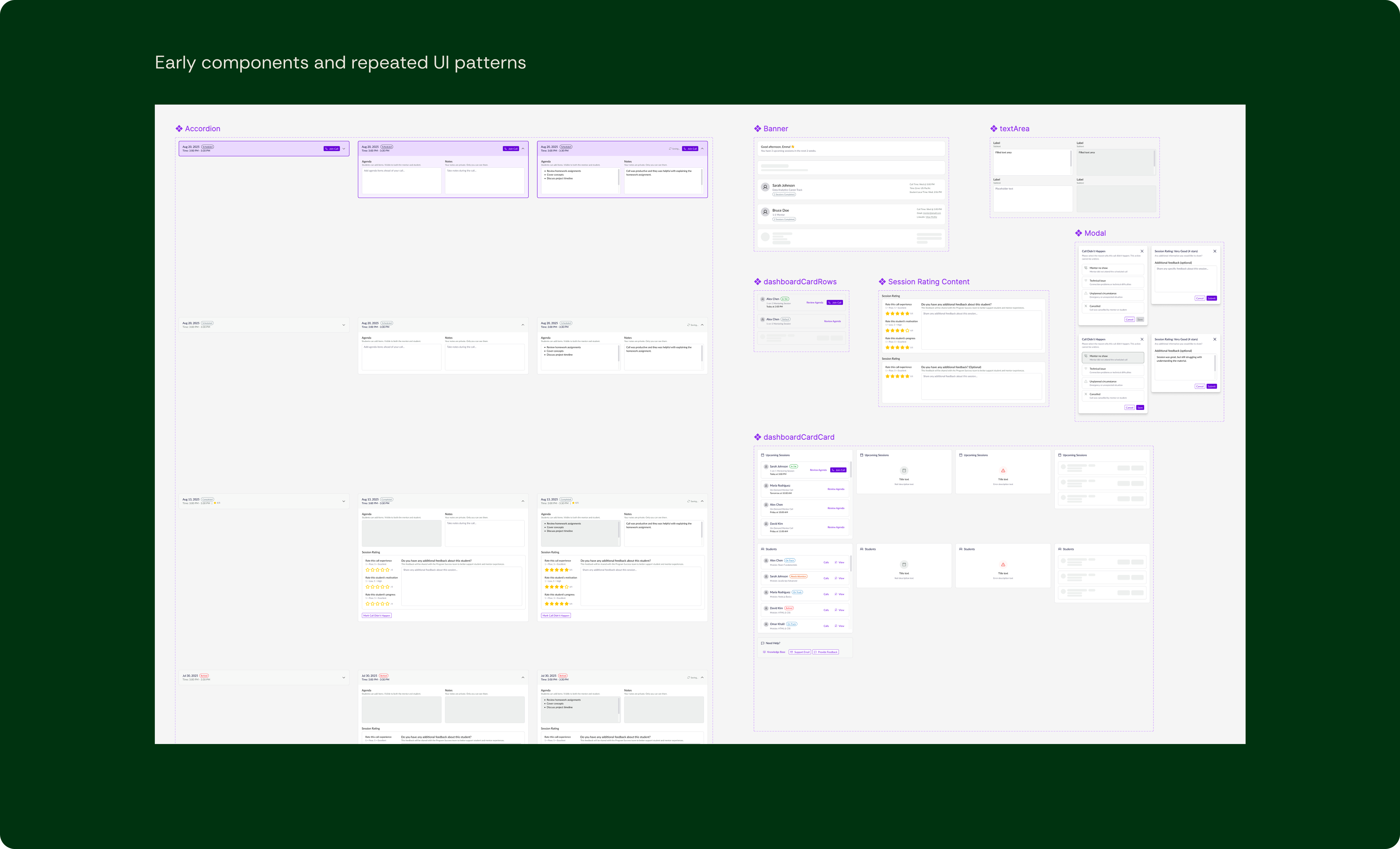The width and height of the screenshot is (1400, 849).
Task: Click the textArea component diamond icon
Action: click(x=994, y=129)
